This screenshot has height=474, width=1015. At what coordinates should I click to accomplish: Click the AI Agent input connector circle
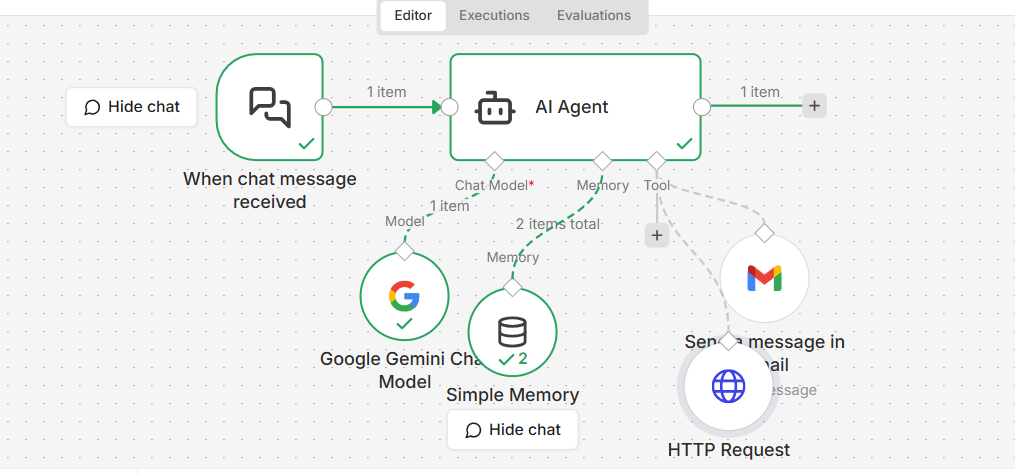449,107
